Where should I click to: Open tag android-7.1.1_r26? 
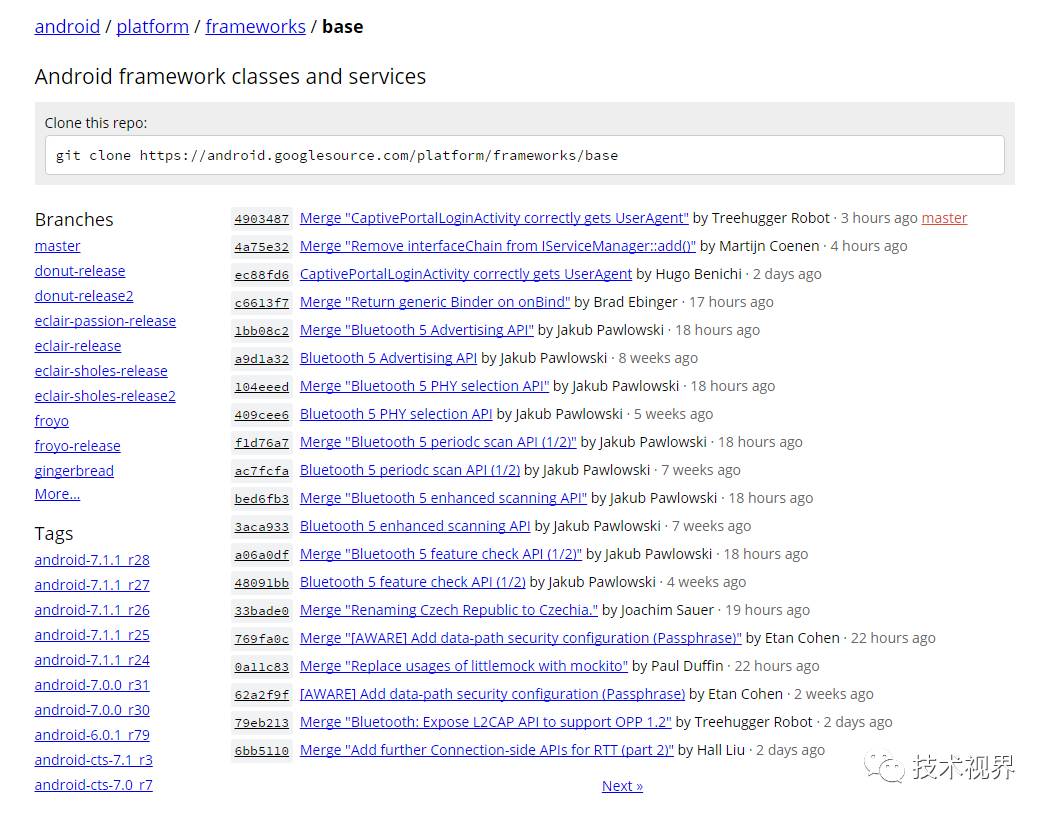(92, 610)
